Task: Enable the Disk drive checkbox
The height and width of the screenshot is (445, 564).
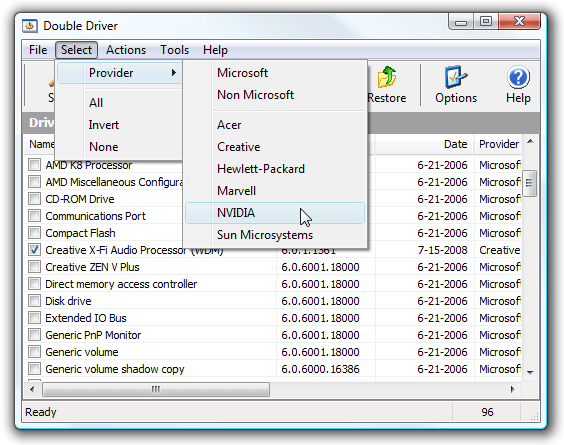Action: click(35, 301)
